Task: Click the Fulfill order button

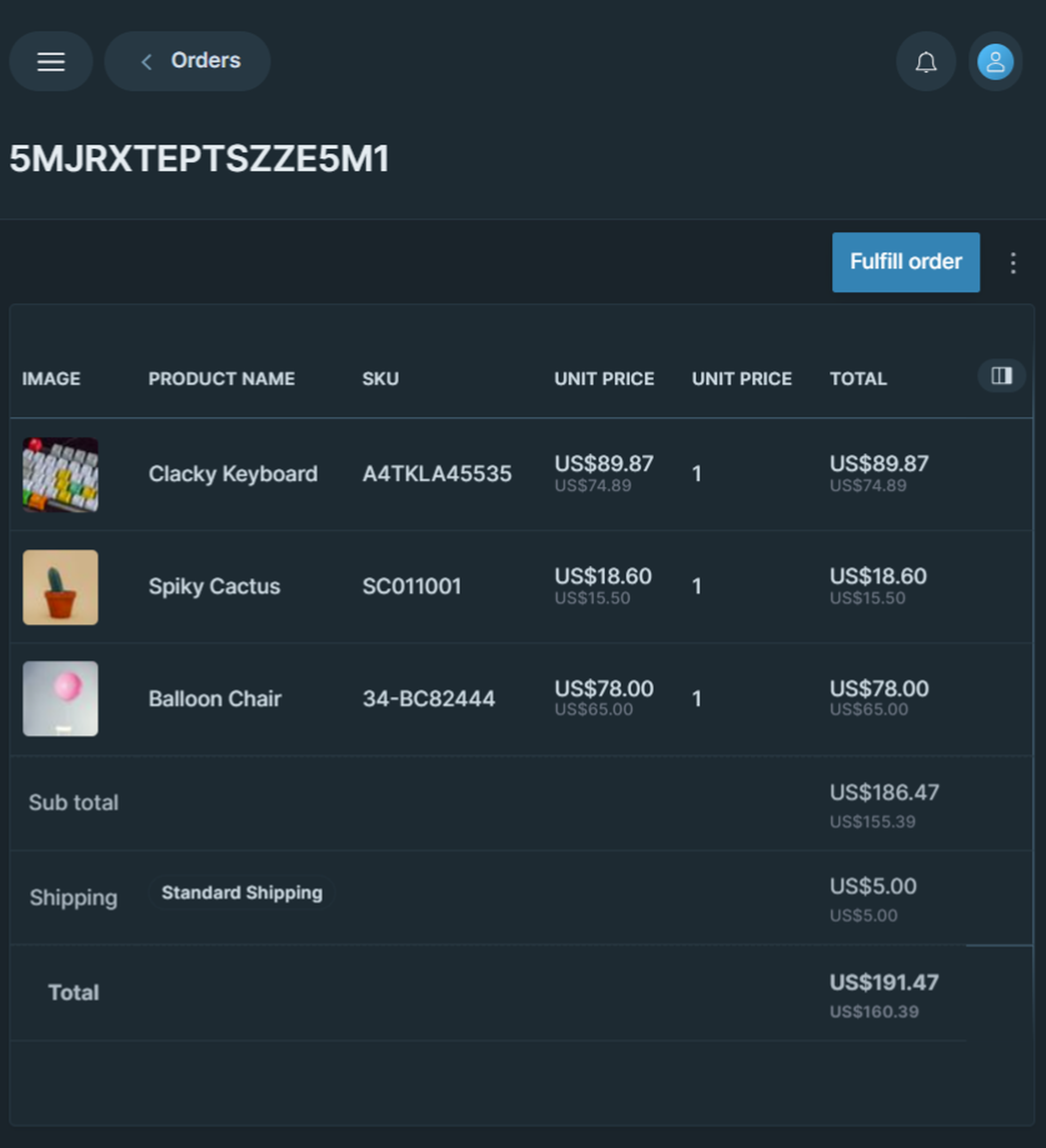Action: coord(905,262)
